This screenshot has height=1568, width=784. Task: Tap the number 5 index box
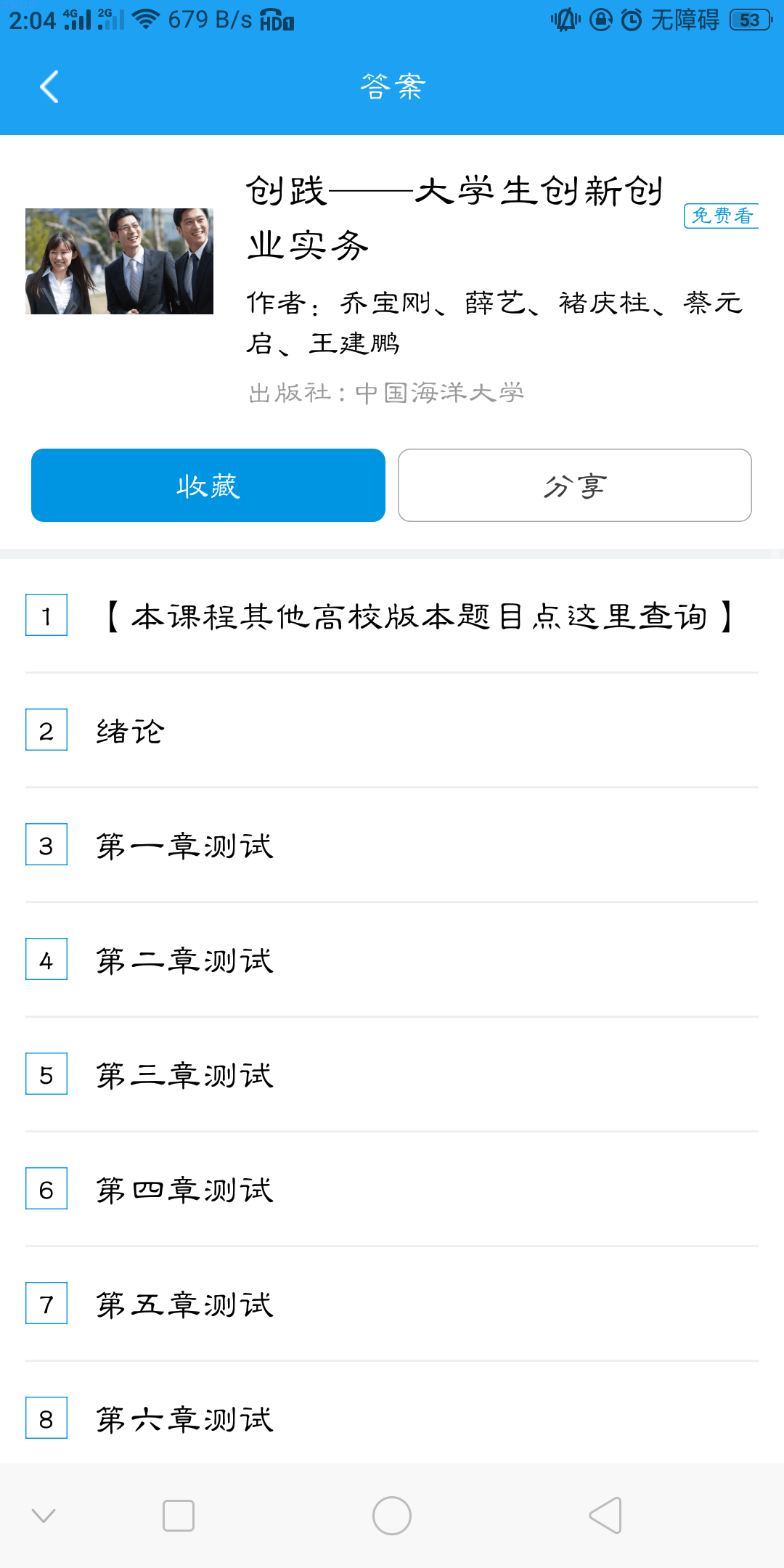(x=46, y=1074)
